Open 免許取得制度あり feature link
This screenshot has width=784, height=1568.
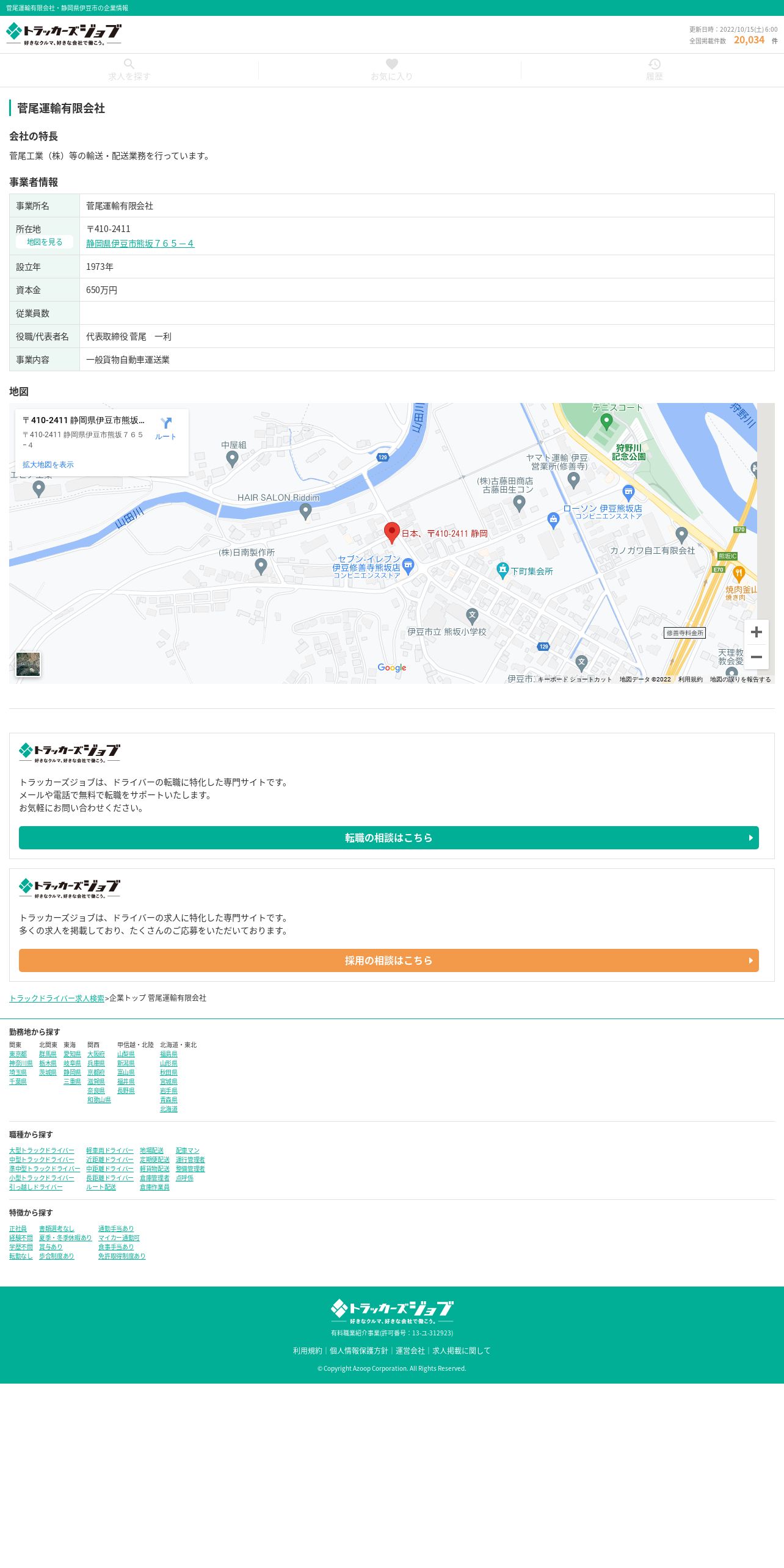tap(122, 1257)
